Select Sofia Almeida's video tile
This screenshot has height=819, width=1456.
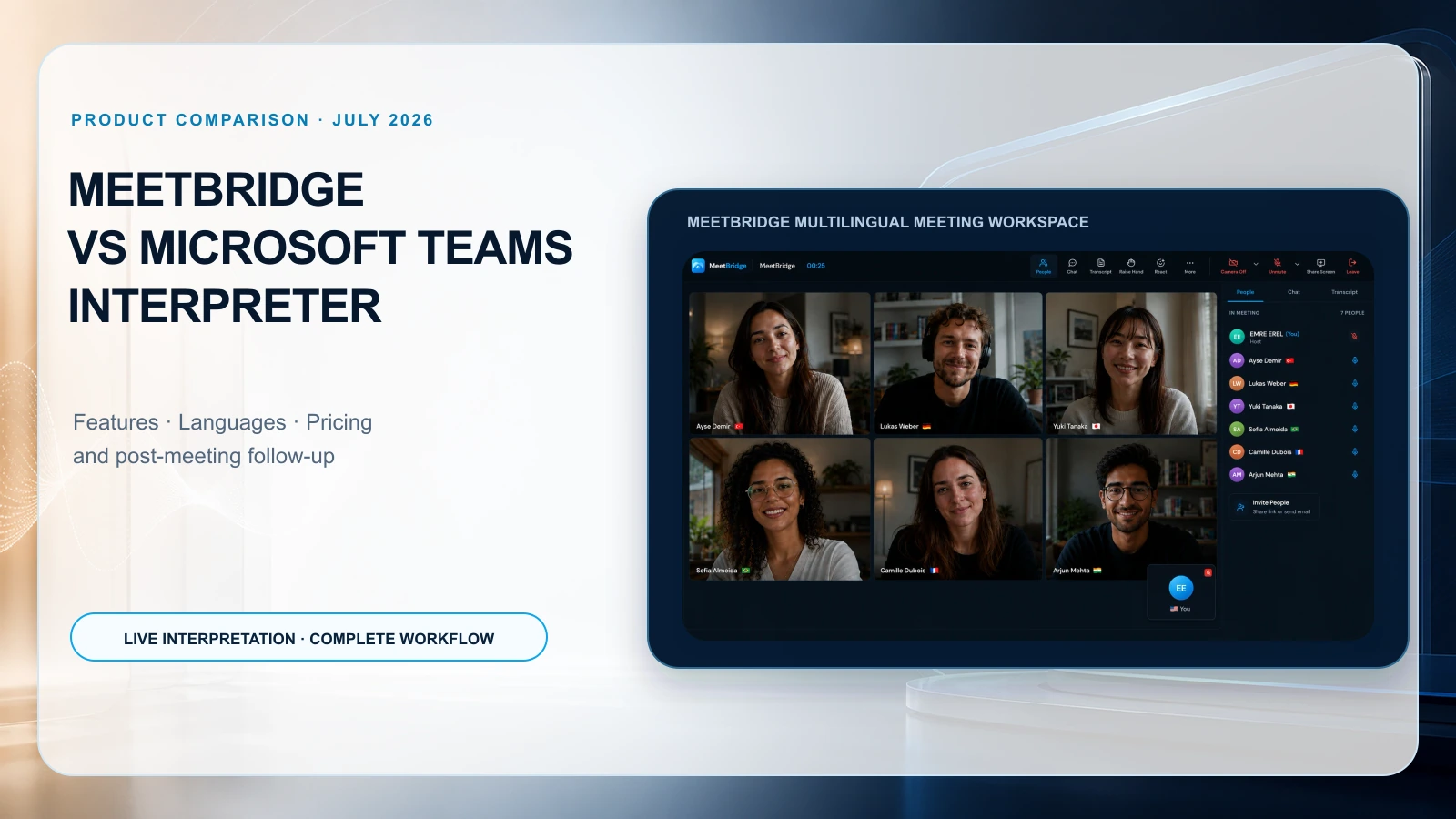tap(779, 509)
